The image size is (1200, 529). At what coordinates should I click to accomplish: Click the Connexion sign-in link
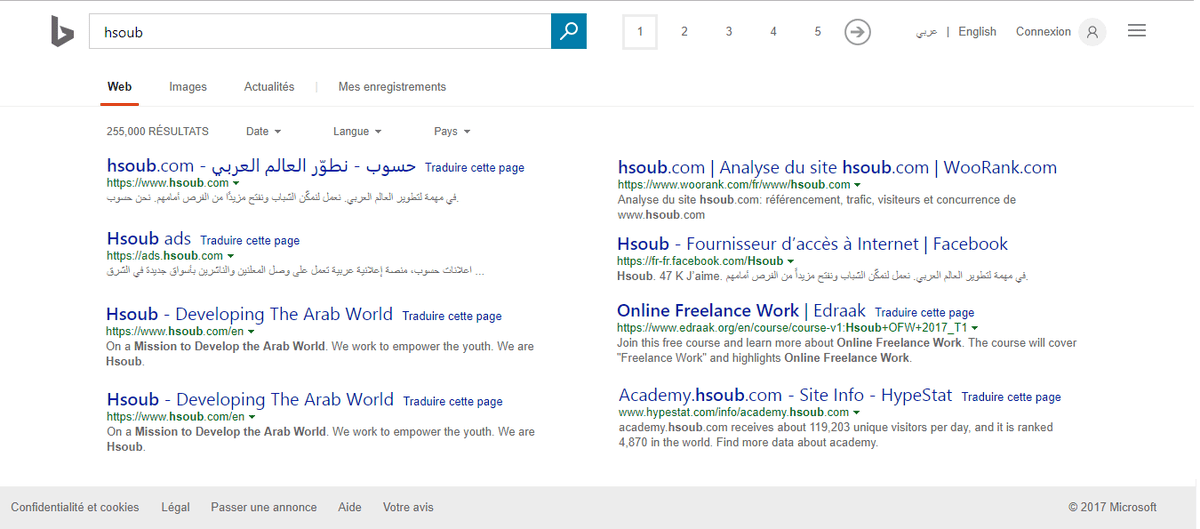point(1043,32)
